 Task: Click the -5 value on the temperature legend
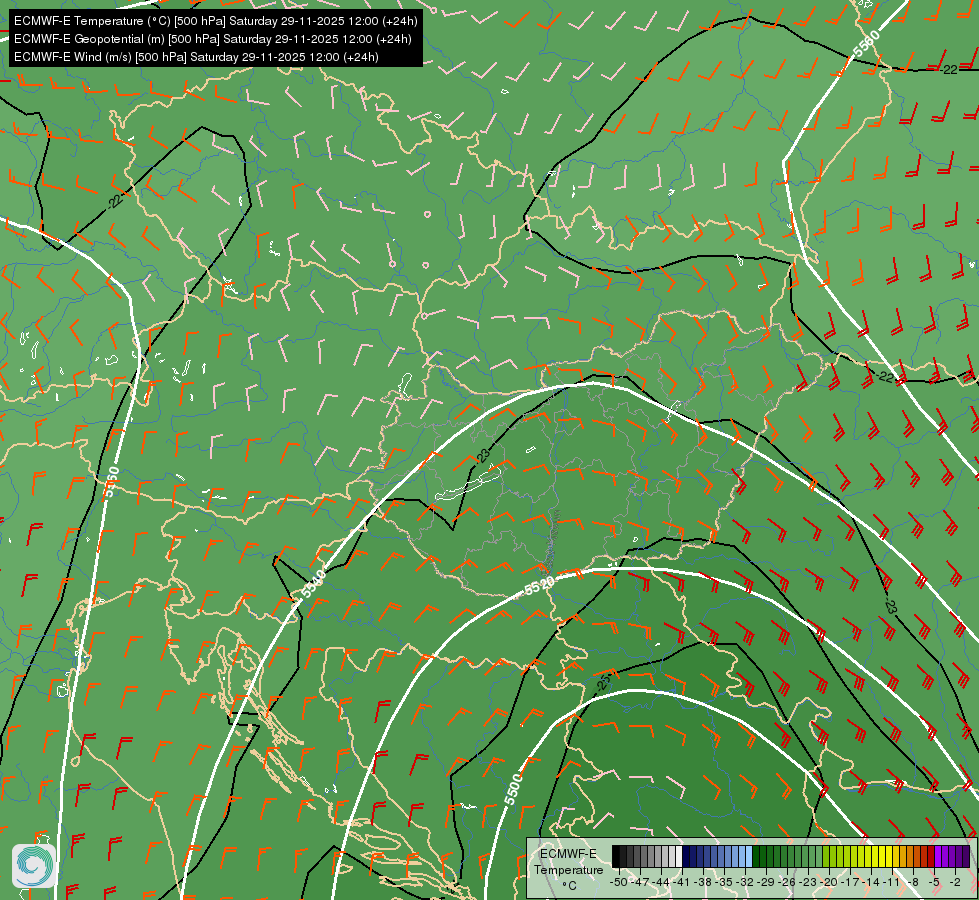pyautogui.click(x=934, y=882)
